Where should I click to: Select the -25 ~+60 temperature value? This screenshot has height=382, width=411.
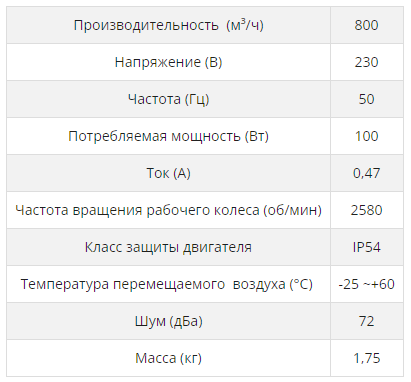[x=366, y=284]
